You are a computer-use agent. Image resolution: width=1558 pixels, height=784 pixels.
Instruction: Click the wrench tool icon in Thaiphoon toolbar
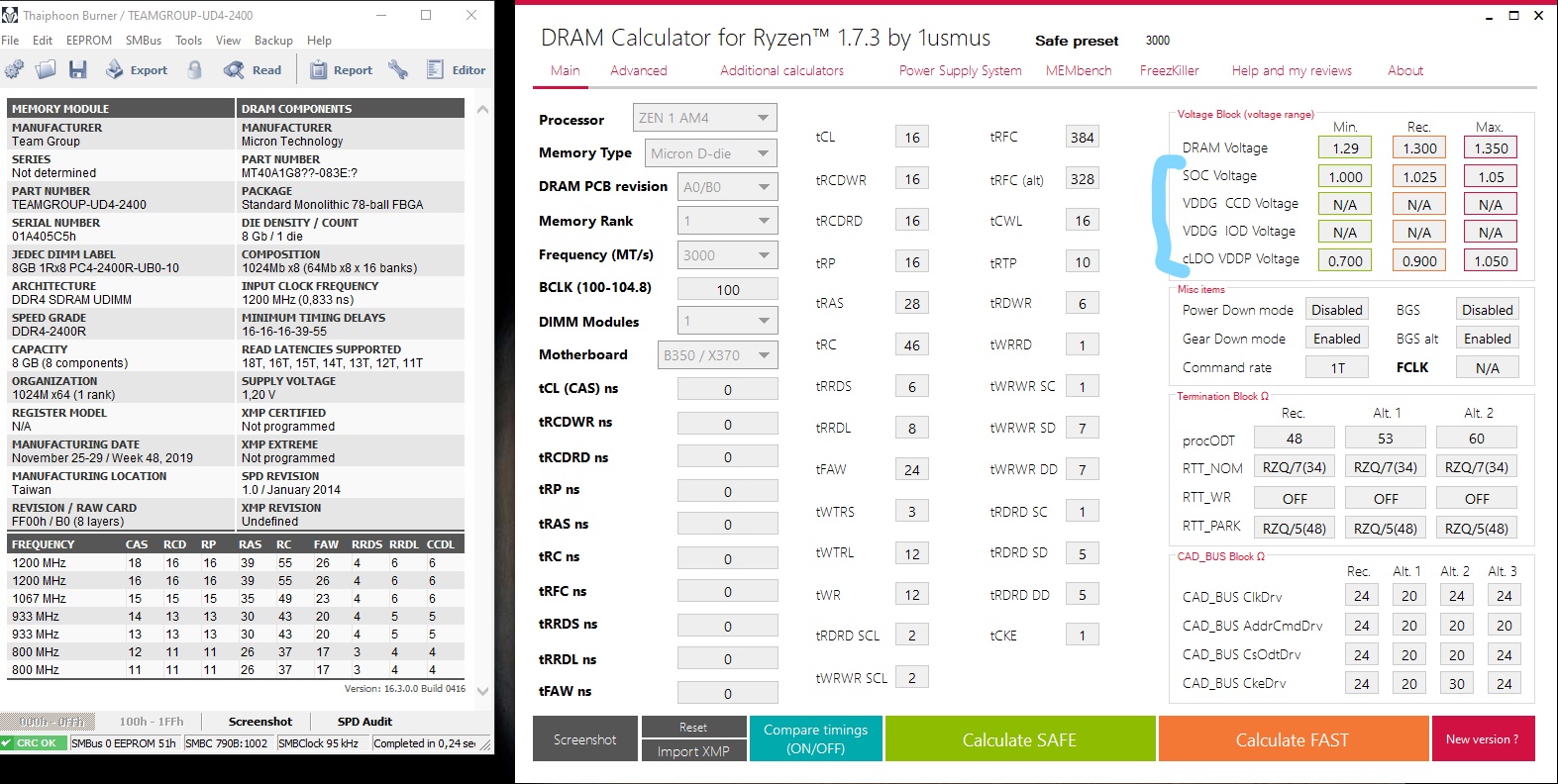point(398,69)
